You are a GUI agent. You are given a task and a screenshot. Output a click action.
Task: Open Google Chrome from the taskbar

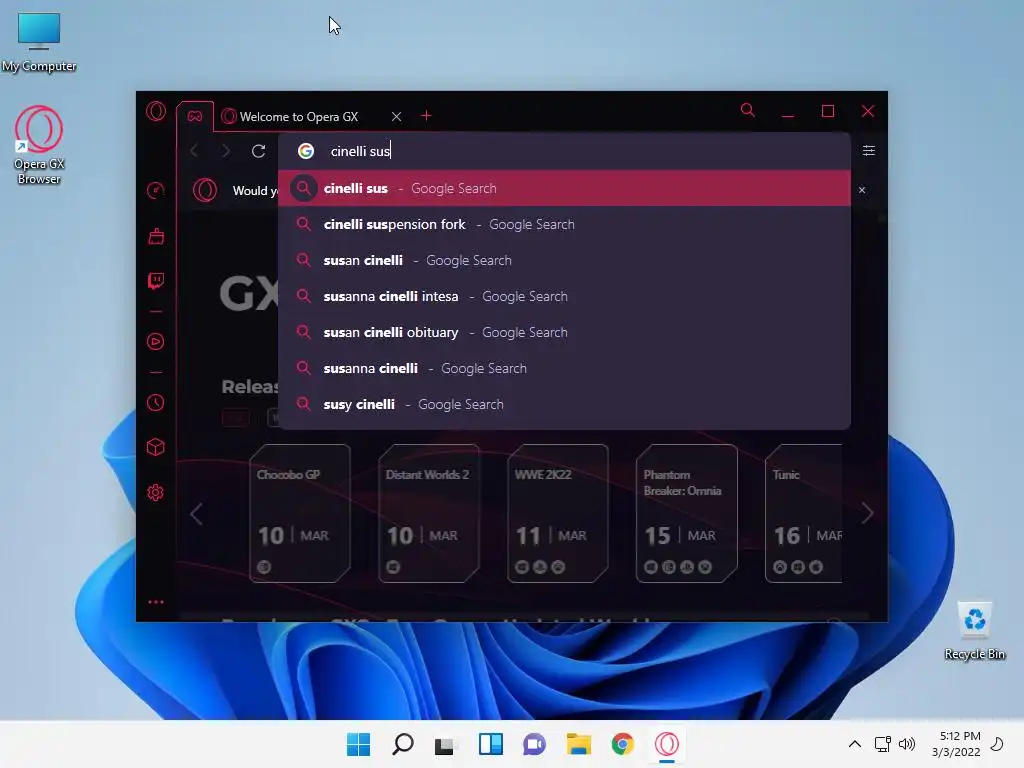(622, 744)
